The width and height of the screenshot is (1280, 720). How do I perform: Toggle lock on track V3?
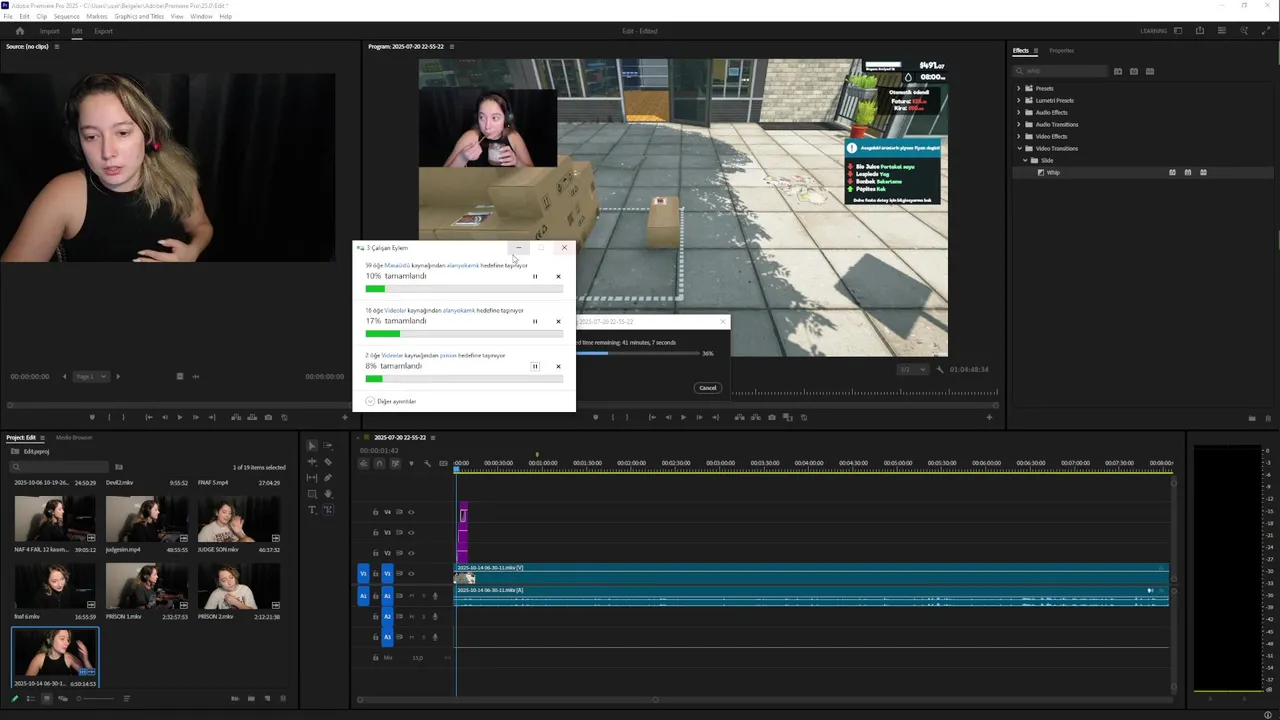[376, 532]
